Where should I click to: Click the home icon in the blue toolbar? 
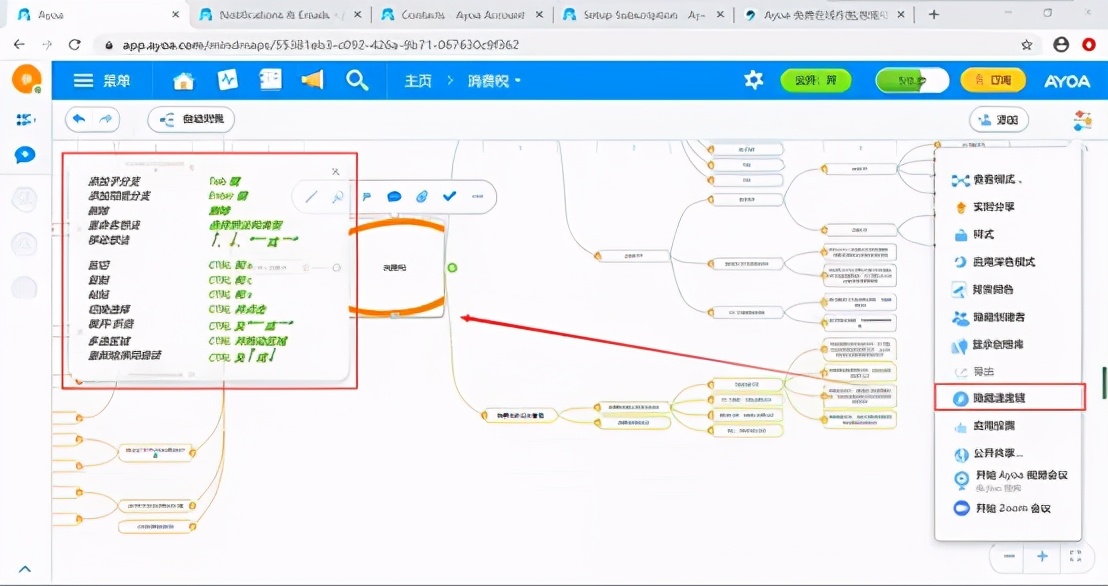183,81
